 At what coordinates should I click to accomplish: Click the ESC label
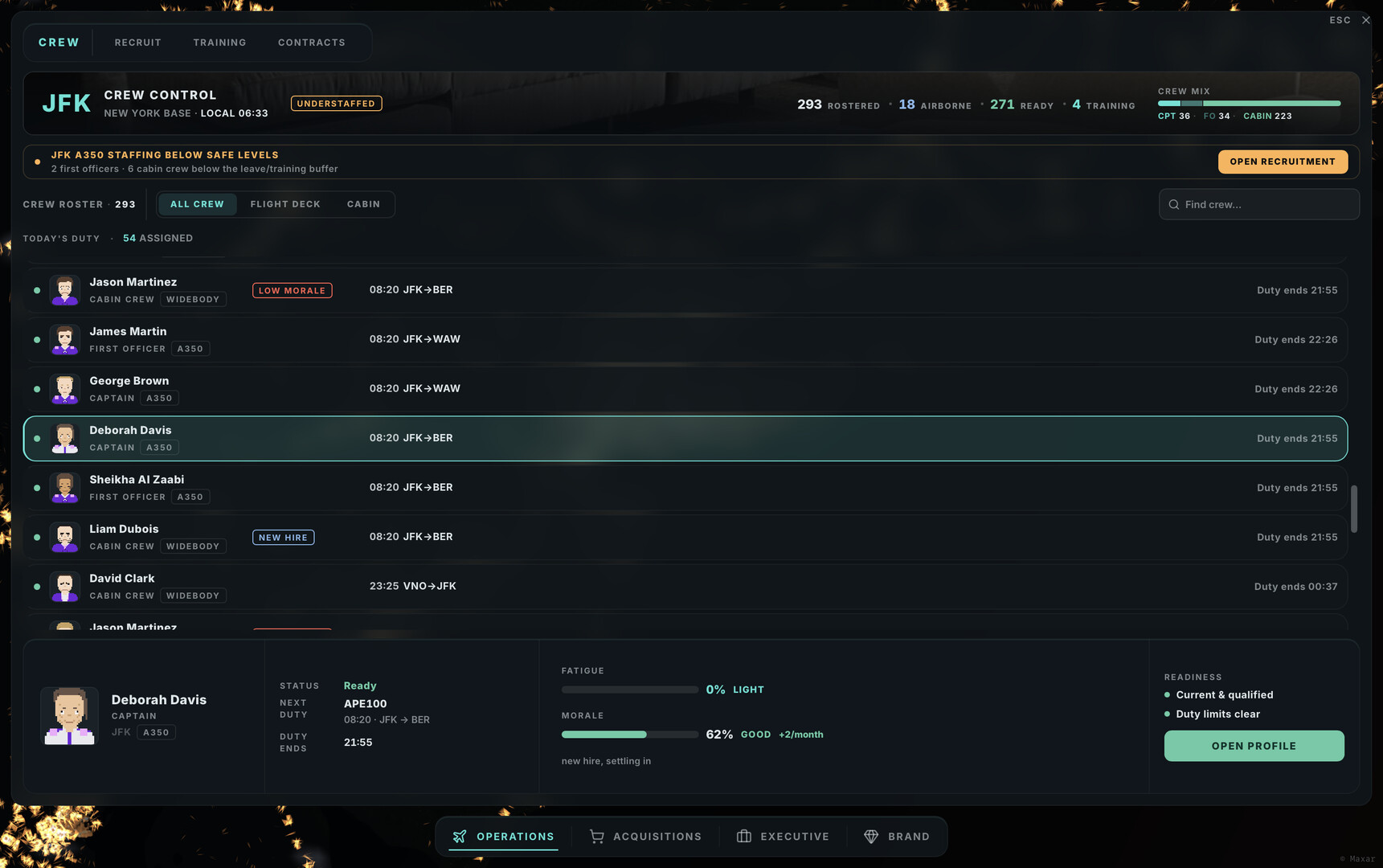click(1340, 20)
